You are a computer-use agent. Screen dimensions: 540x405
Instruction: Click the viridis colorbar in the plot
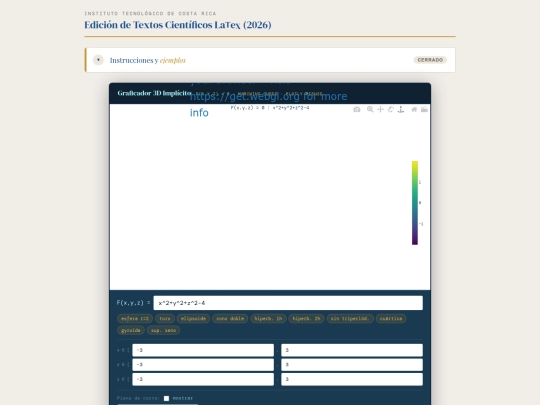[415, 203]
